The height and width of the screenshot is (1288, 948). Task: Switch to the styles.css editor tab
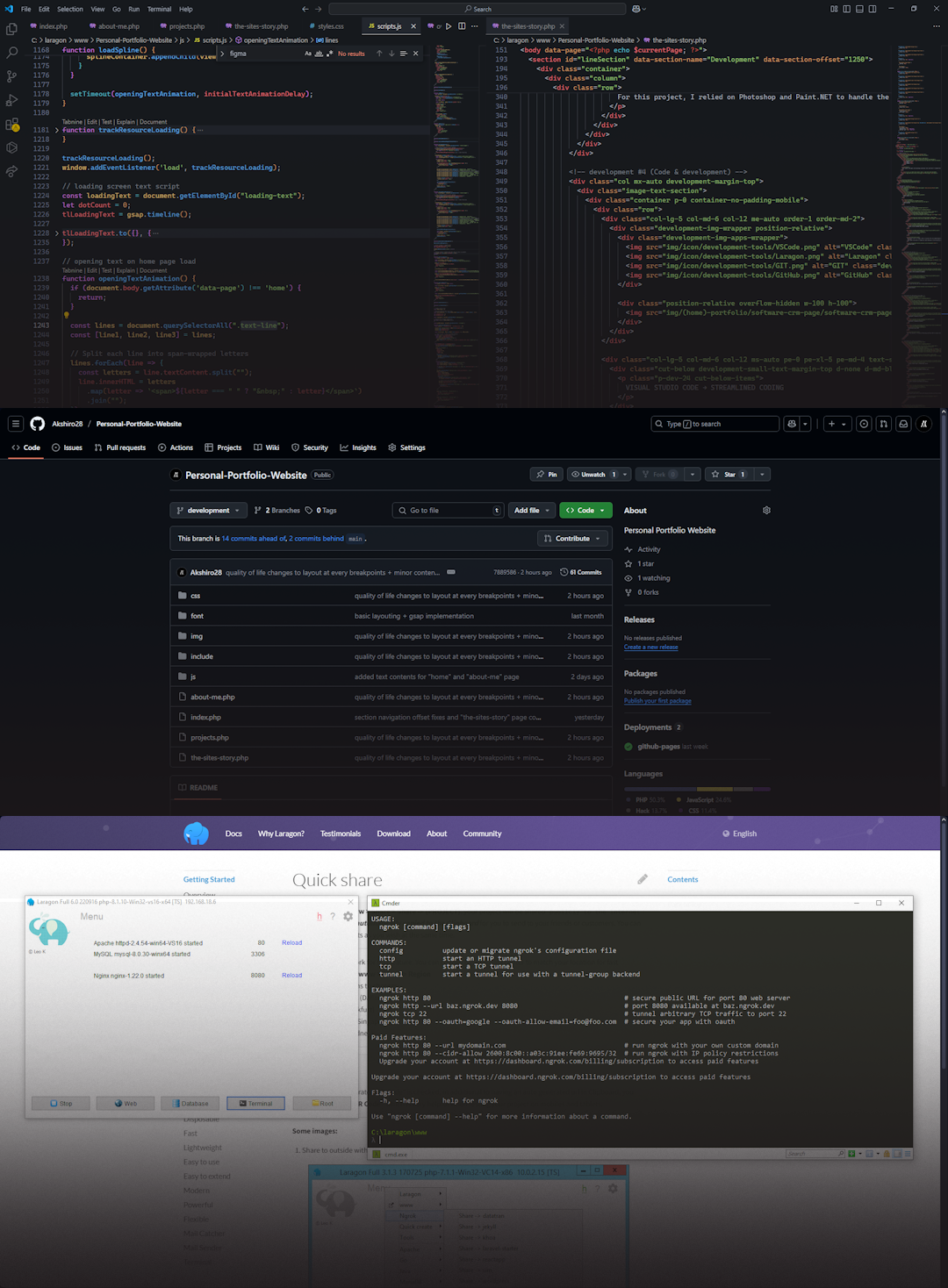click(327, 25)
